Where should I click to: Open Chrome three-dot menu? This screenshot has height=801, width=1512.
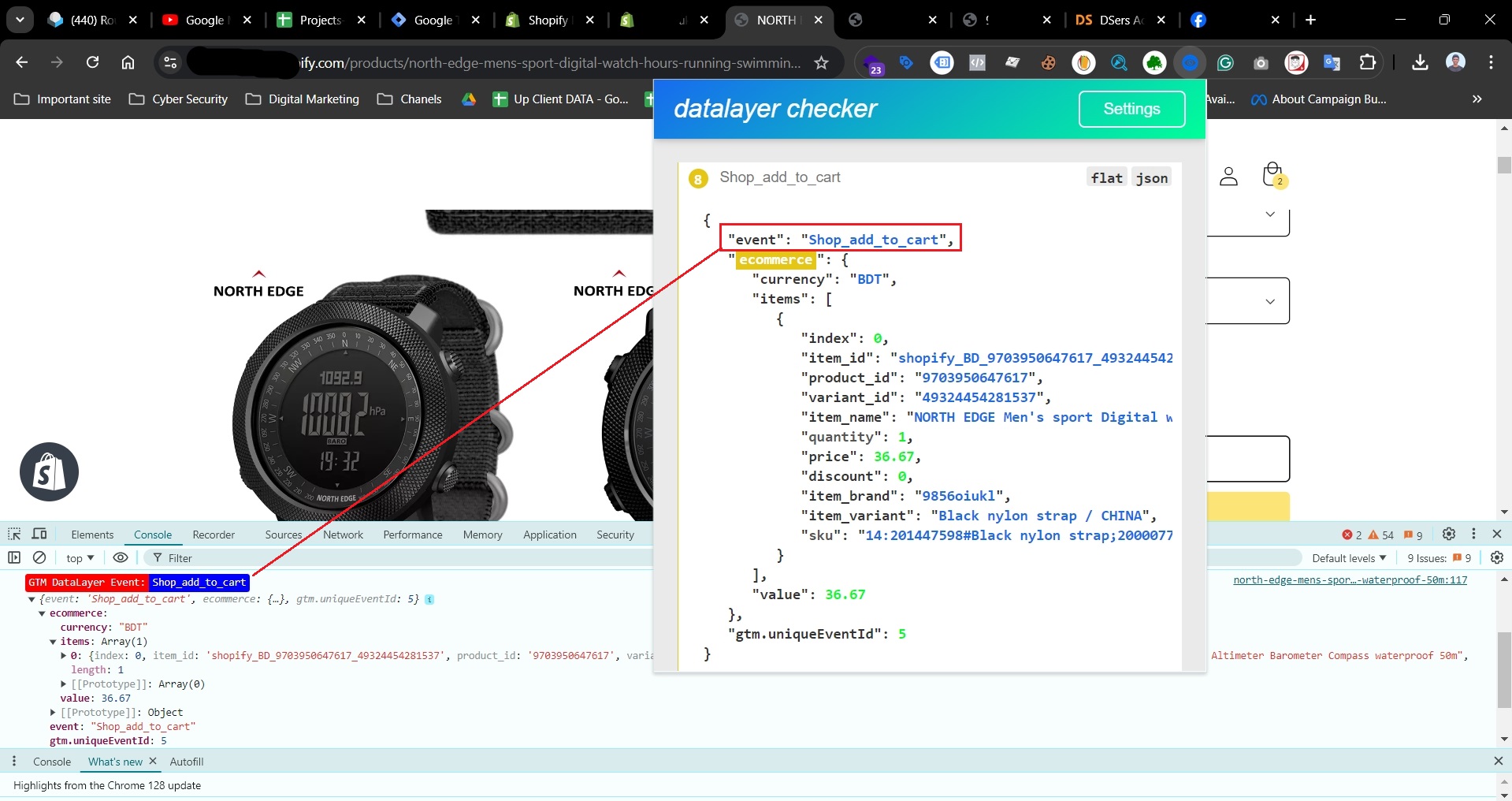point(1491,62)
